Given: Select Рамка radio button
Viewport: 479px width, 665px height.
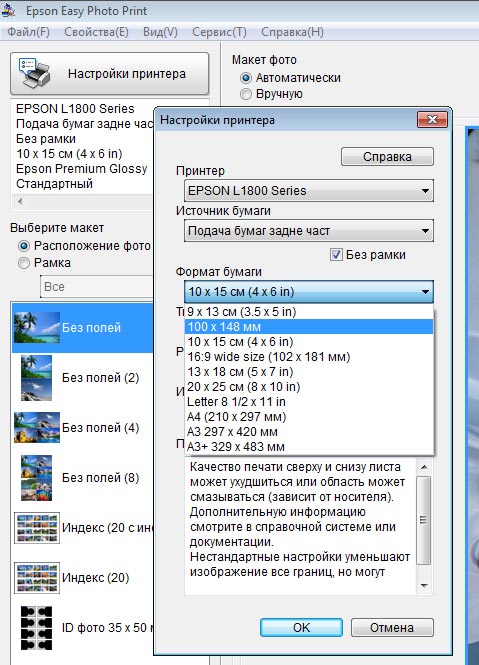Looking at the screenshot, I should (24, 263).
